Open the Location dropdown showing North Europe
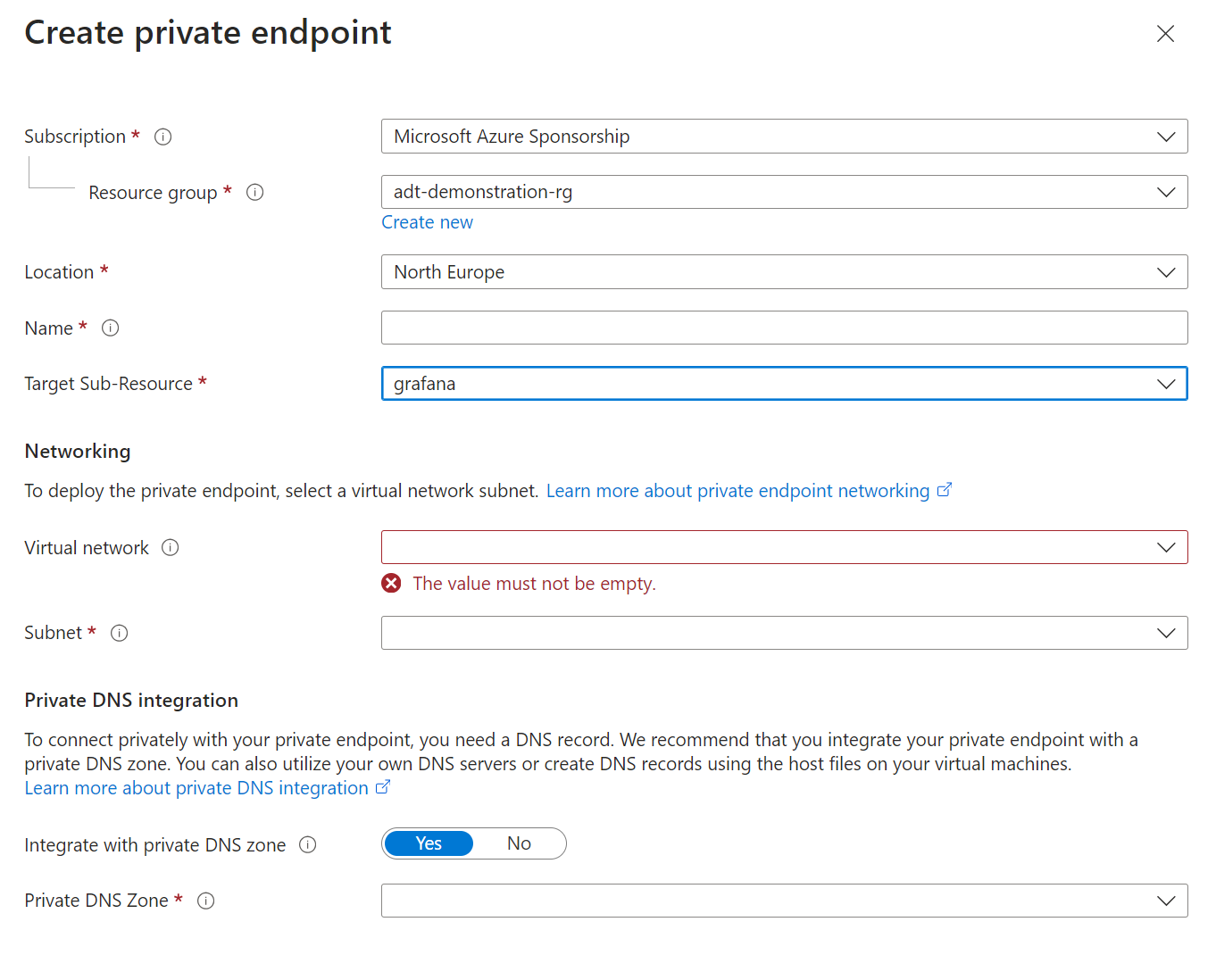The height and width of the screenshot is (980, 1216). pos(784,272)
